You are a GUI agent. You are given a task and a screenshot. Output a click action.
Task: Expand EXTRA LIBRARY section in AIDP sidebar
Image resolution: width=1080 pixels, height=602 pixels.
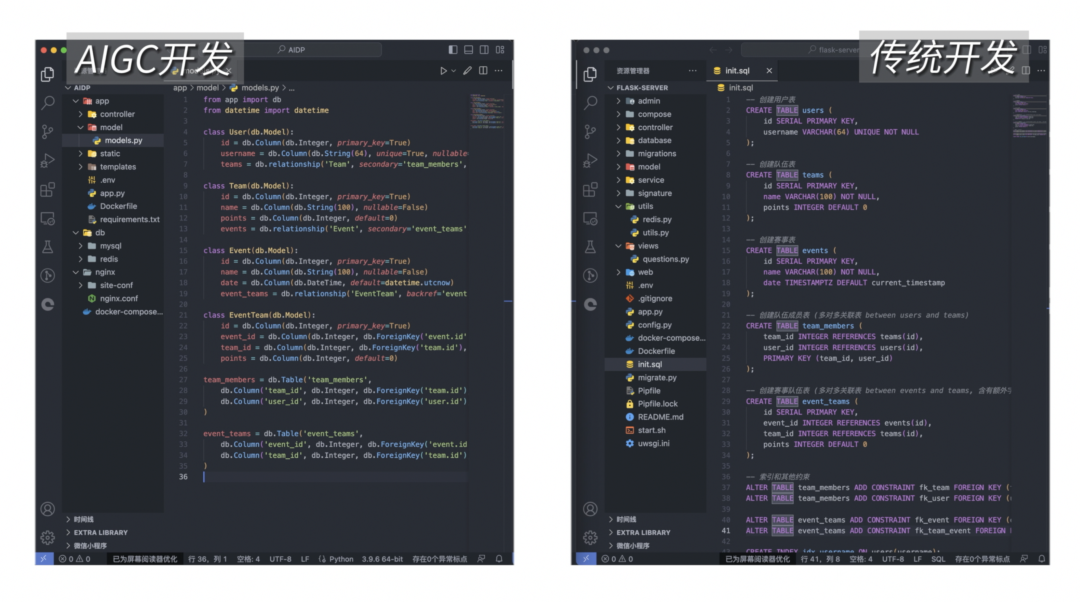click(x=100, y=532)
